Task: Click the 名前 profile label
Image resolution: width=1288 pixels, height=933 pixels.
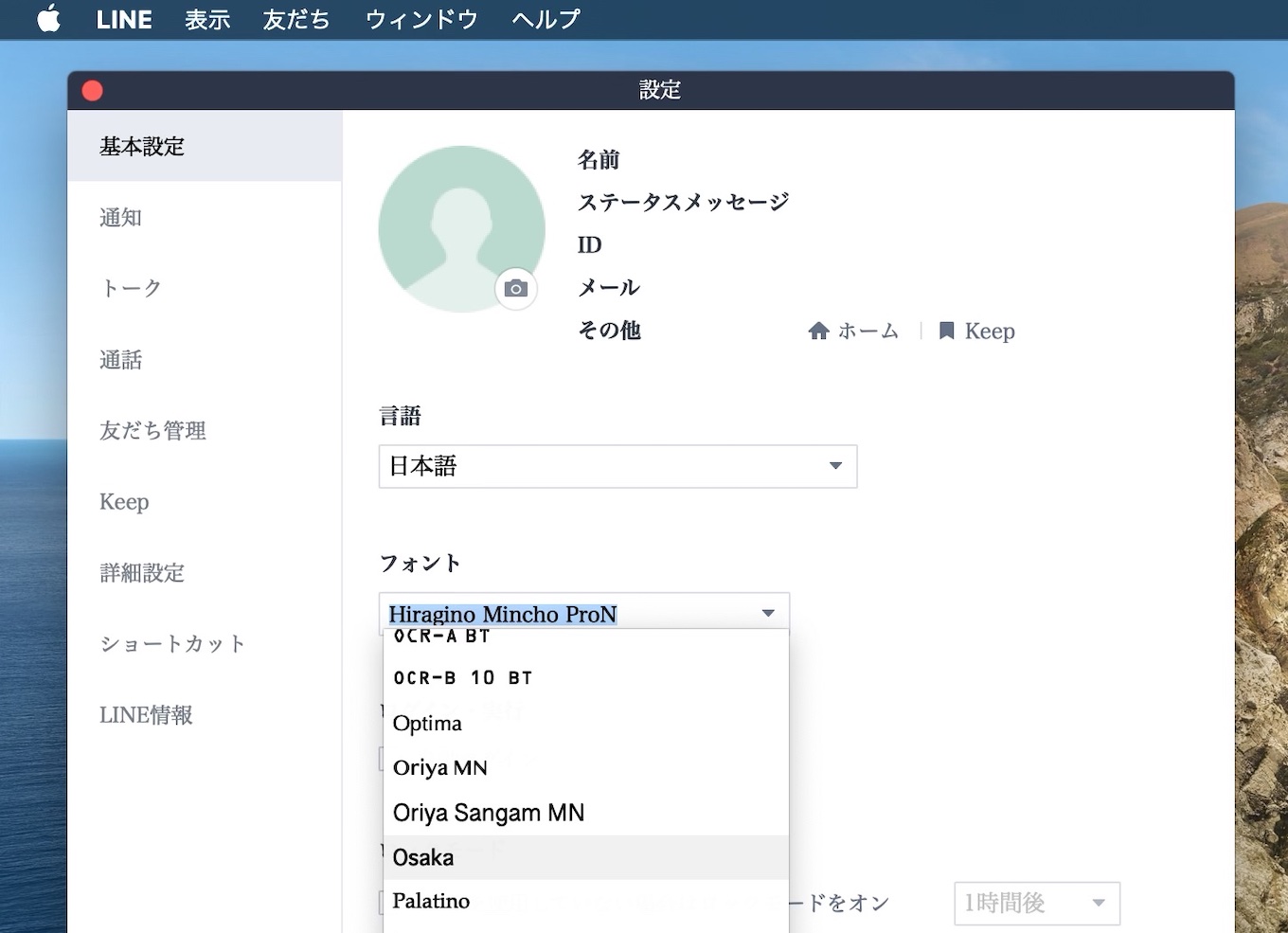Action: coord(599,160)
